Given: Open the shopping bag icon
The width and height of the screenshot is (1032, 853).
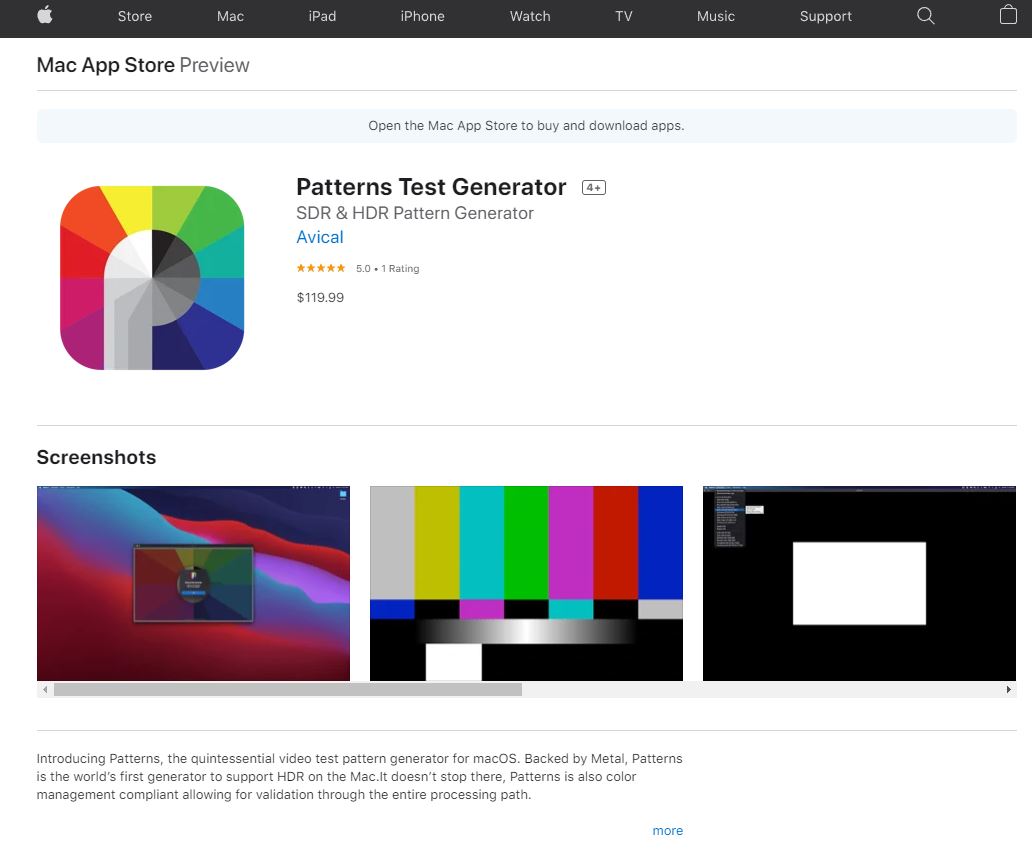Looking at the screenshot, I should [x=1008, y=14].
